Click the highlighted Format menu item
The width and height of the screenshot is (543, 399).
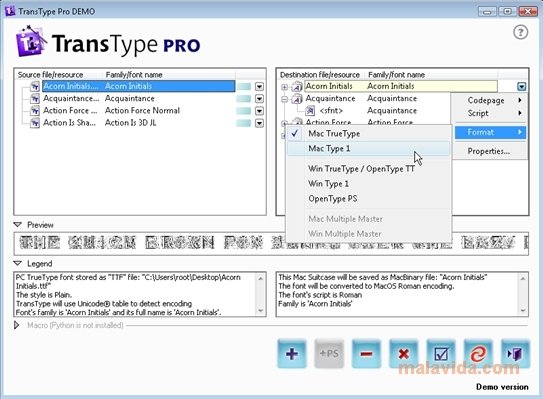click(491, 132)
